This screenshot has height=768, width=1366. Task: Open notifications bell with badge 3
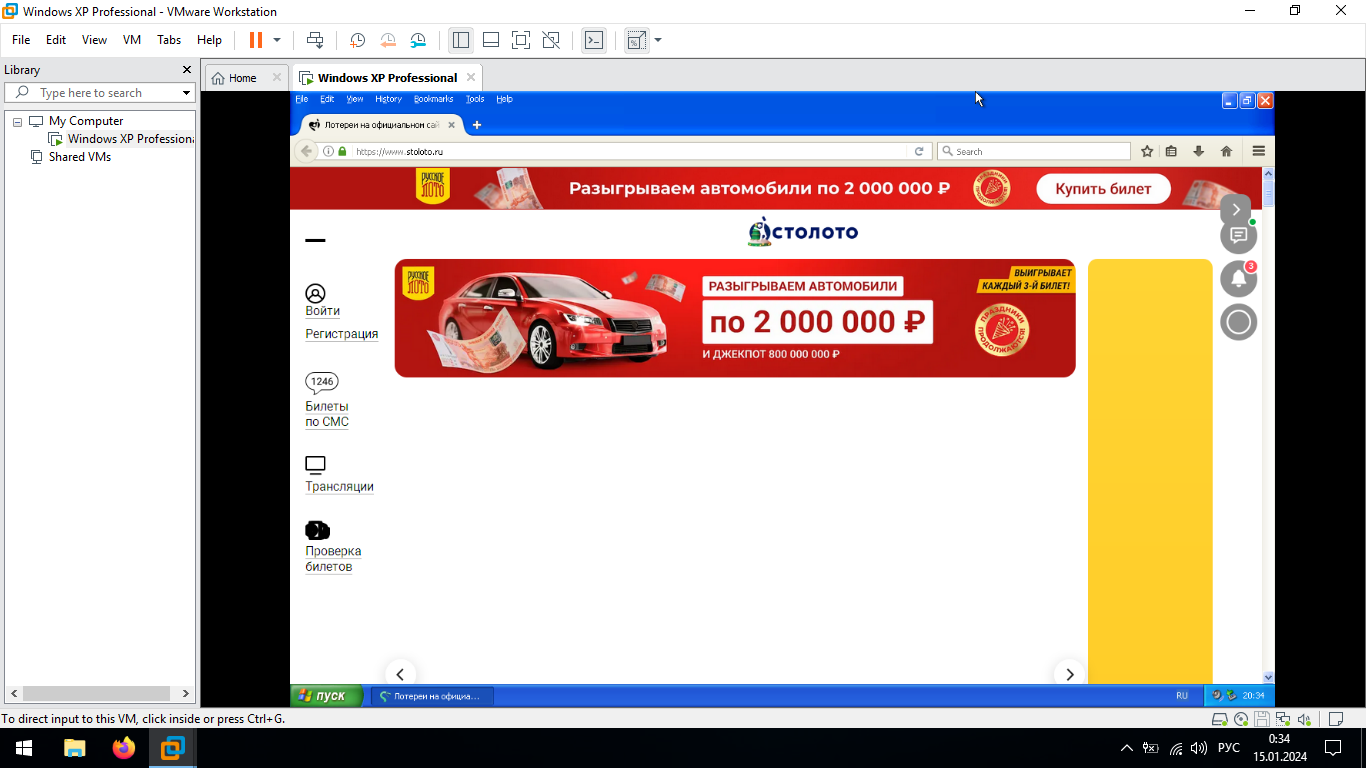click(x=1238, y=278)
